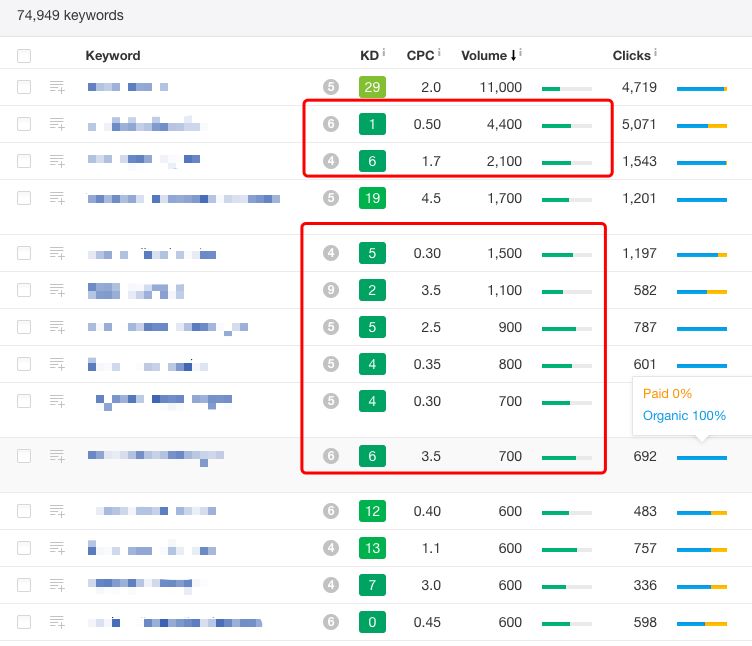Viewport: 752px width, 646px height.
Task: Click the CPC column header
Action: click(420, 56)
